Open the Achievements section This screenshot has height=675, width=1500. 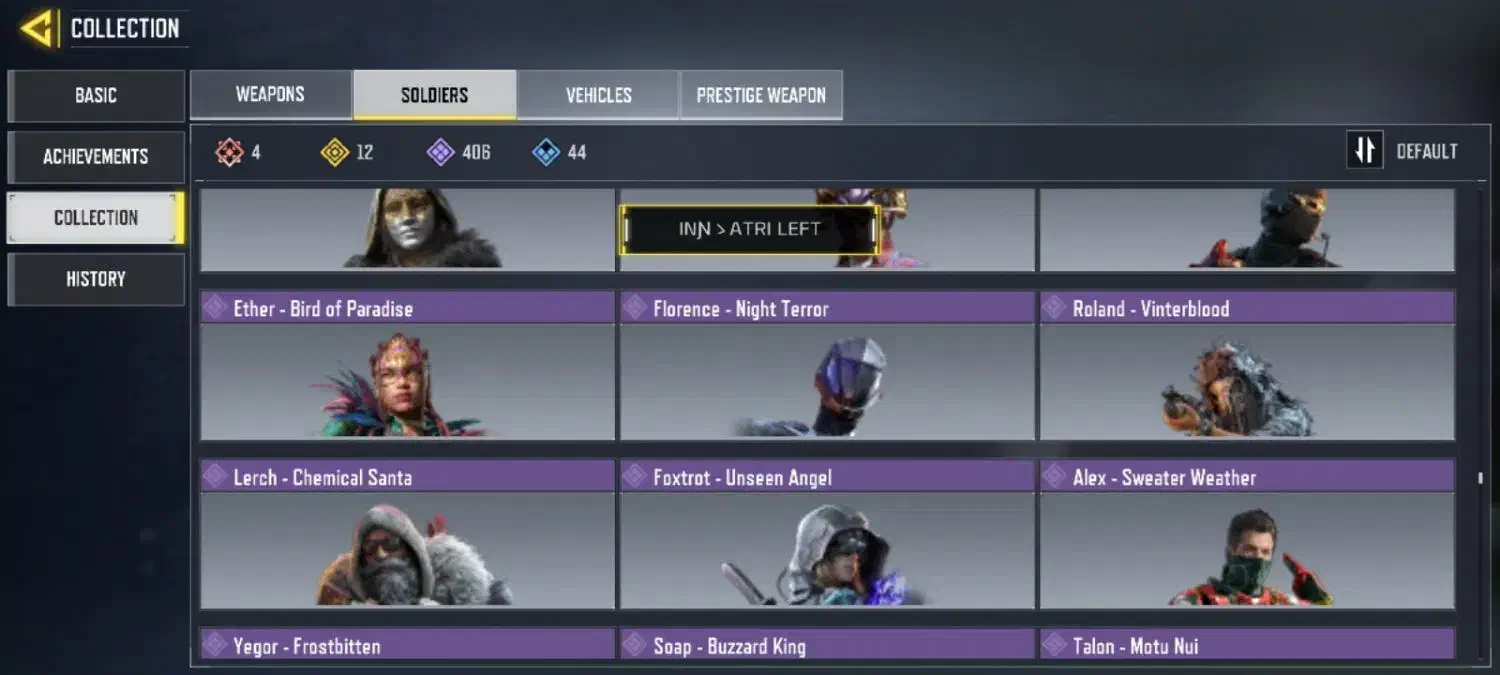[x=96, y=157]
